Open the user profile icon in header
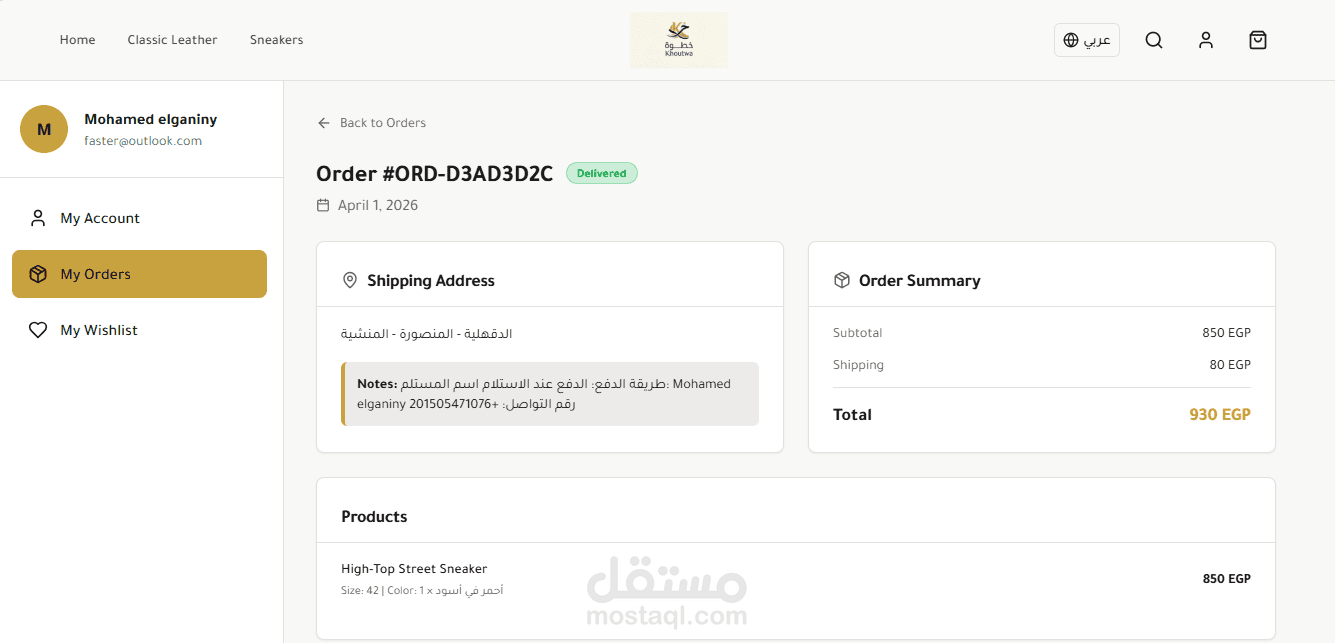This screenshot has width=1335, height=643. [x=1206, y=40]
